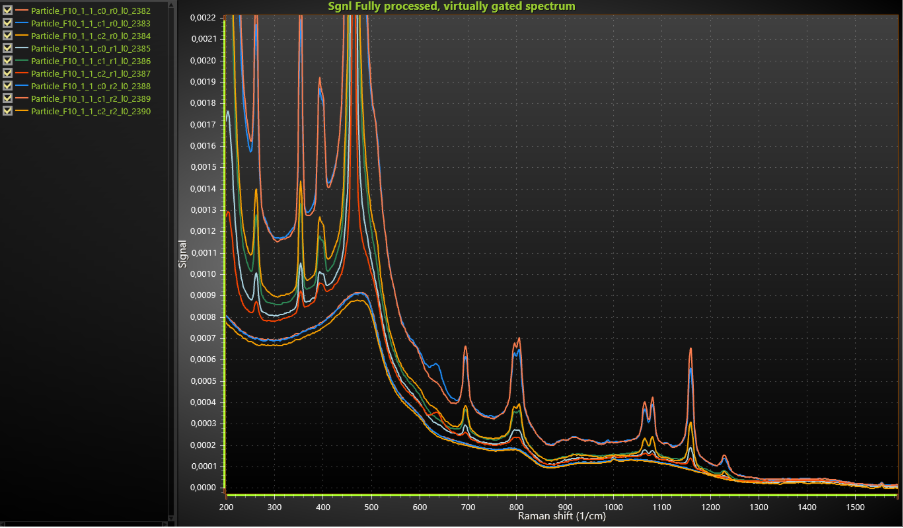Disable the c2_r0_l0_2384 spectrum checkbox
The image size is (903, 528).
click(x=7, y=36)
